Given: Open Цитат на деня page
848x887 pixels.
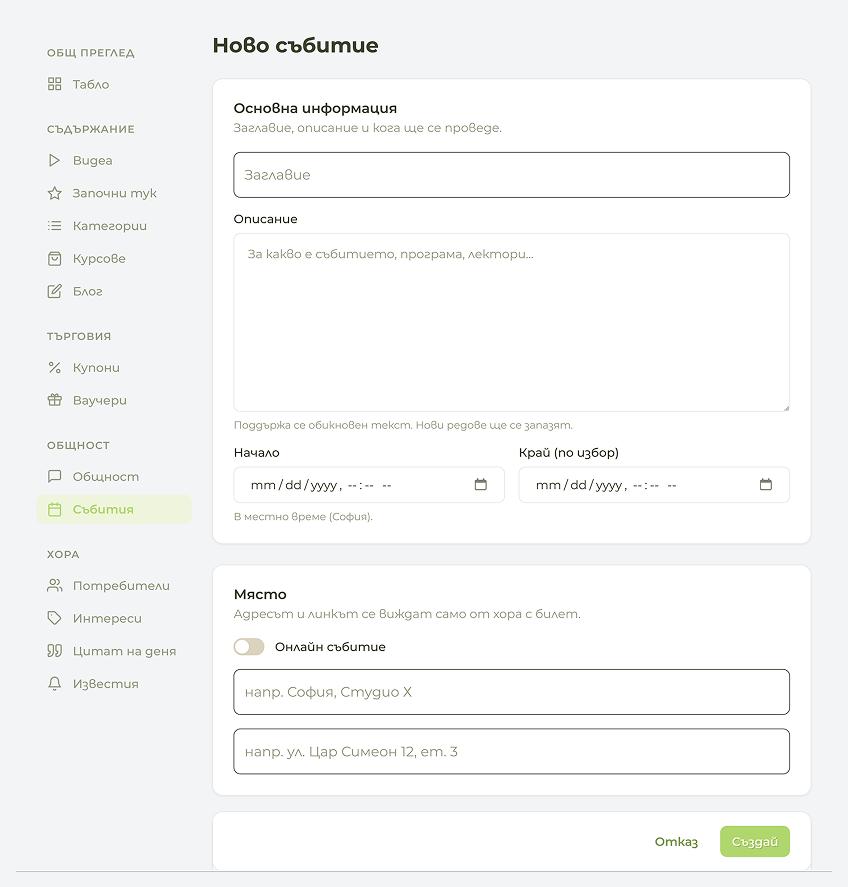Looking at the screenshot, I should 114,651.
